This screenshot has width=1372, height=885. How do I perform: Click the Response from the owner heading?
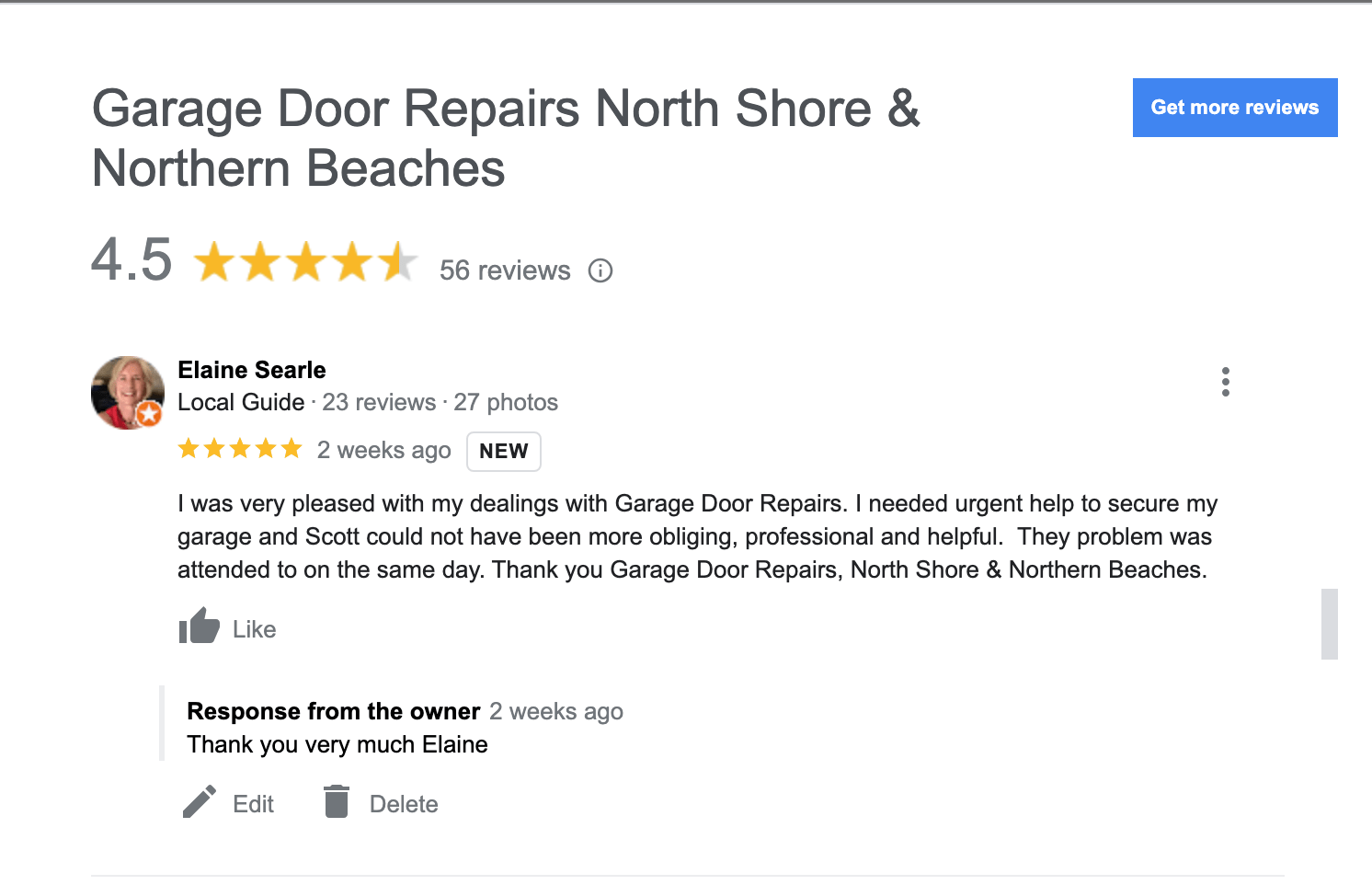pyautogui.click(x=333, y=711)
